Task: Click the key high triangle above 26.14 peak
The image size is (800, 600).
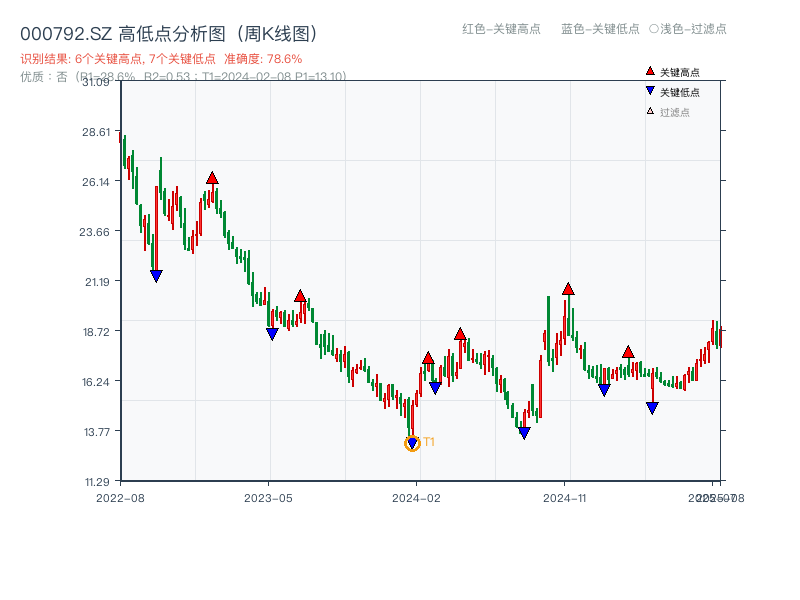Action: click(212, 178)
